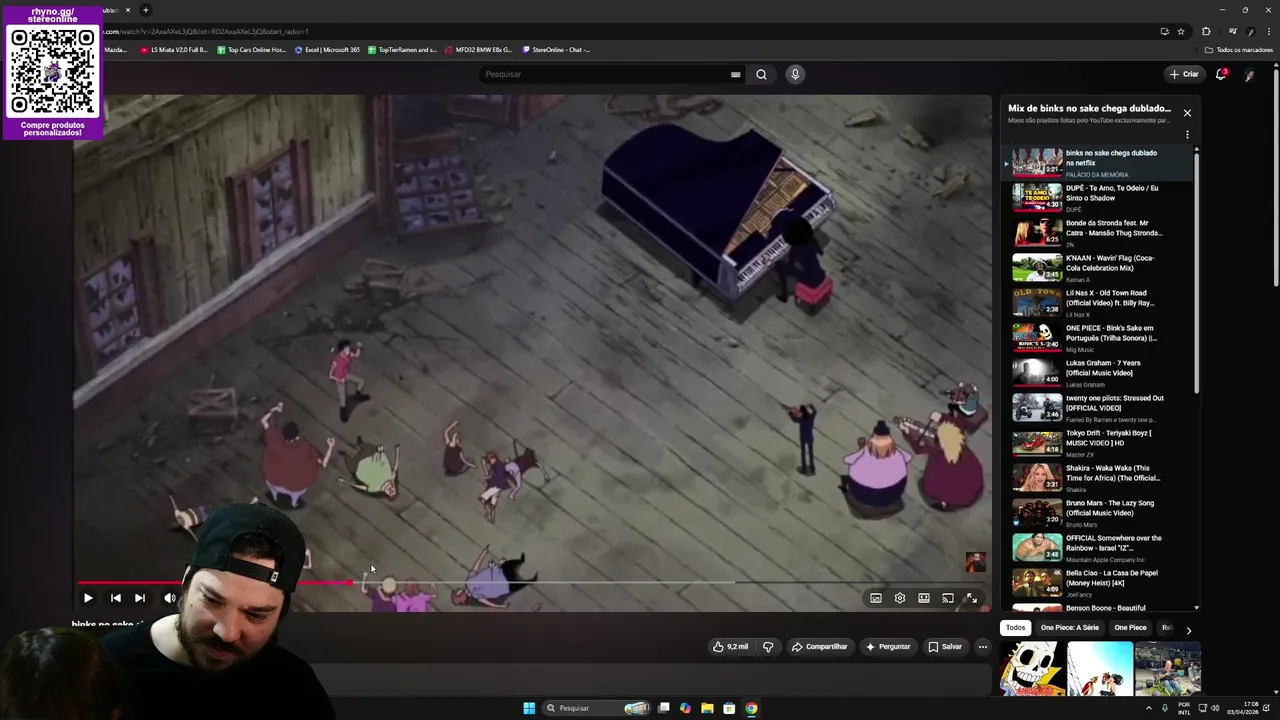Like the video showing 9,2 mil
The height and width of the screenshot is (720, 1280).
point(730,647)
